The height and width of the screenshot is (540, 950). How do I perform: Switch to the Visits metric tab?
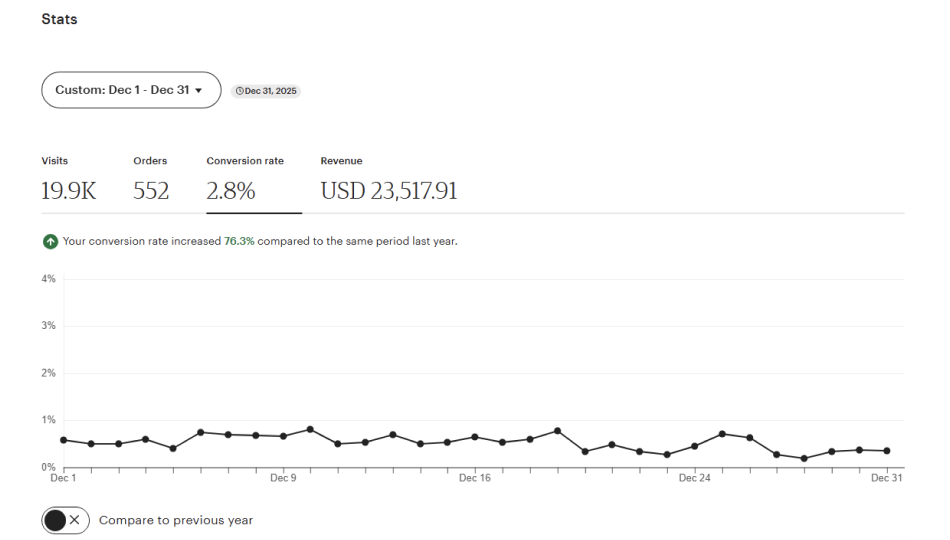[x=68, y=180]
